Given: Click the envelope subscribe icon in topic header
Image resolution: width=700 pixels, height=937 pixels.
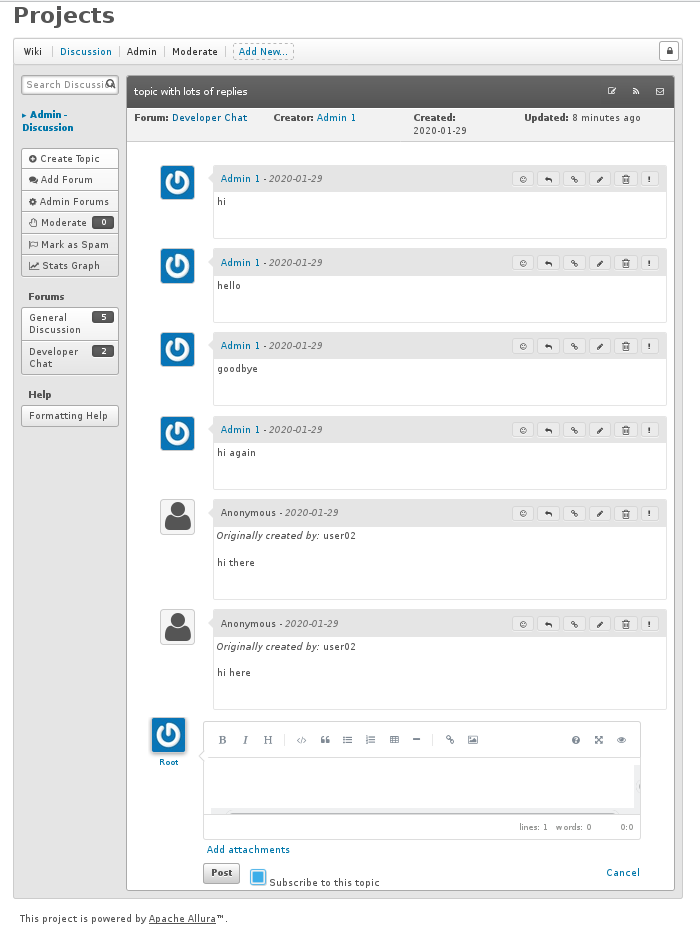Looking at the screenshot, I should tap(660, 92).
